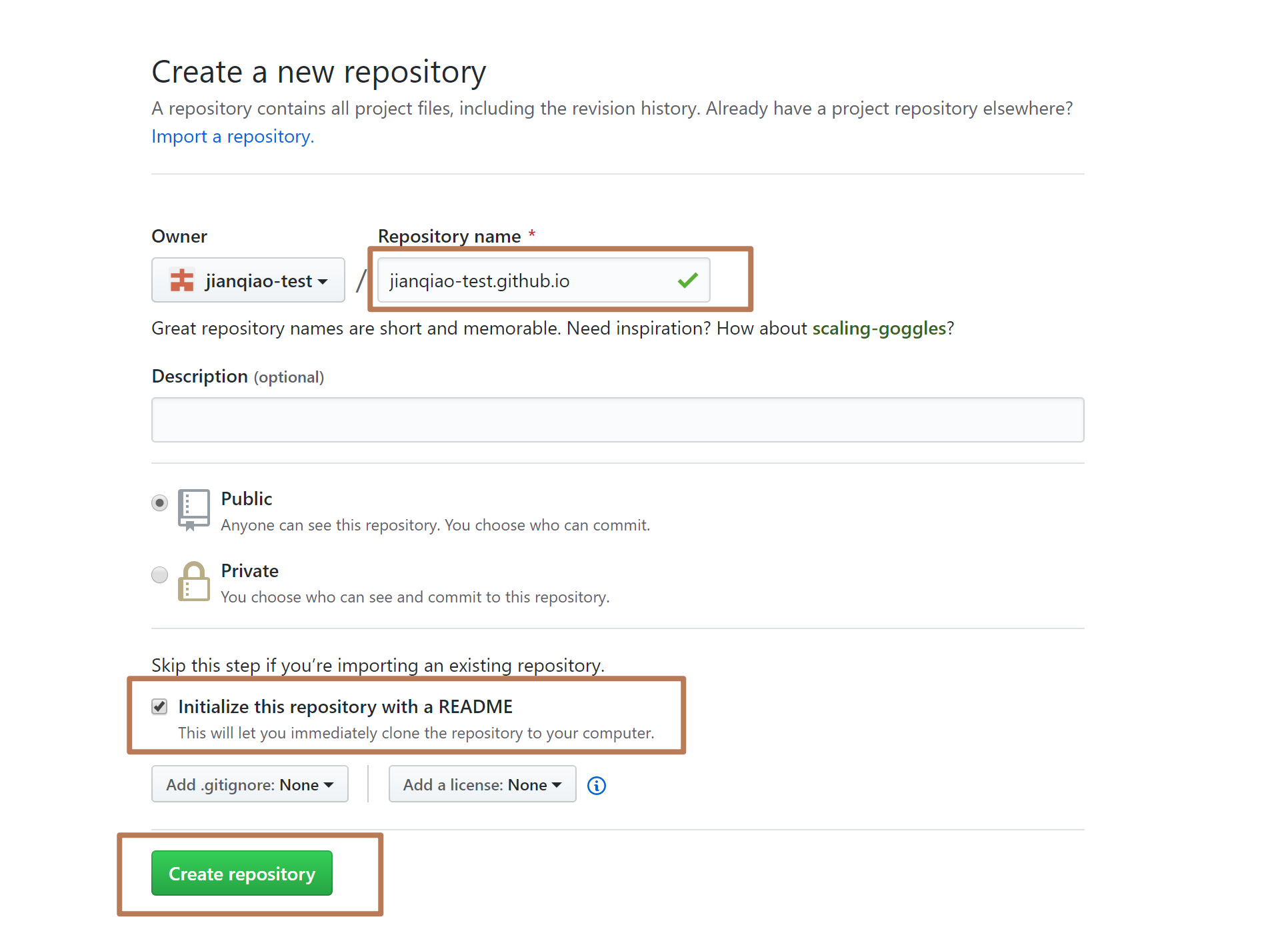Click the license info circle icon
The image size is (1288, 935).
tap(597, 786)
